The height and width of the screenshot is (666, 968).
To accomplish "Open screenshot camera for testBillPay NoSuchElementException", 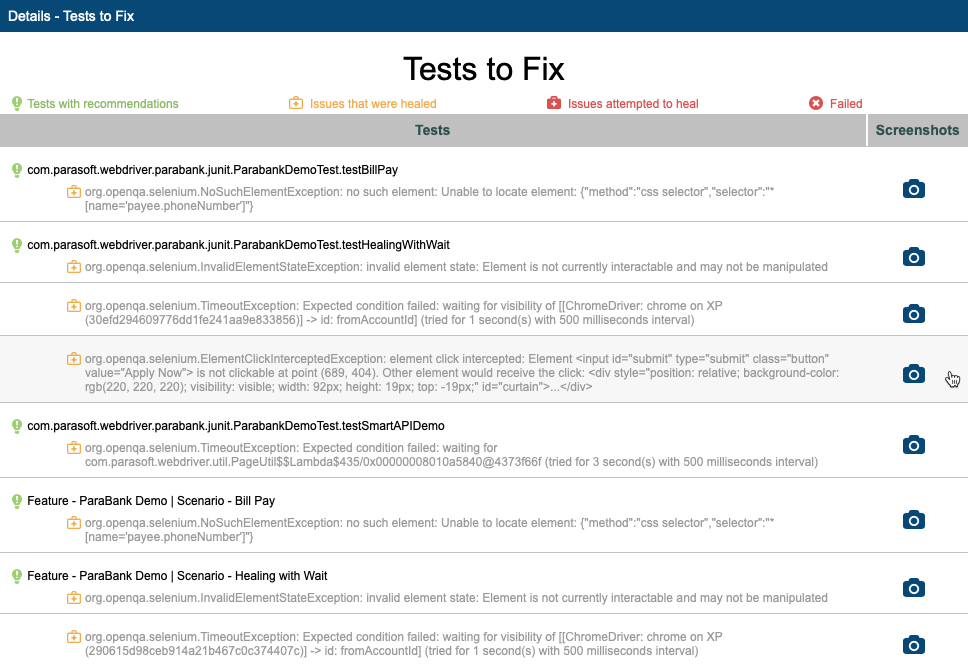I will tap(914, 189).
